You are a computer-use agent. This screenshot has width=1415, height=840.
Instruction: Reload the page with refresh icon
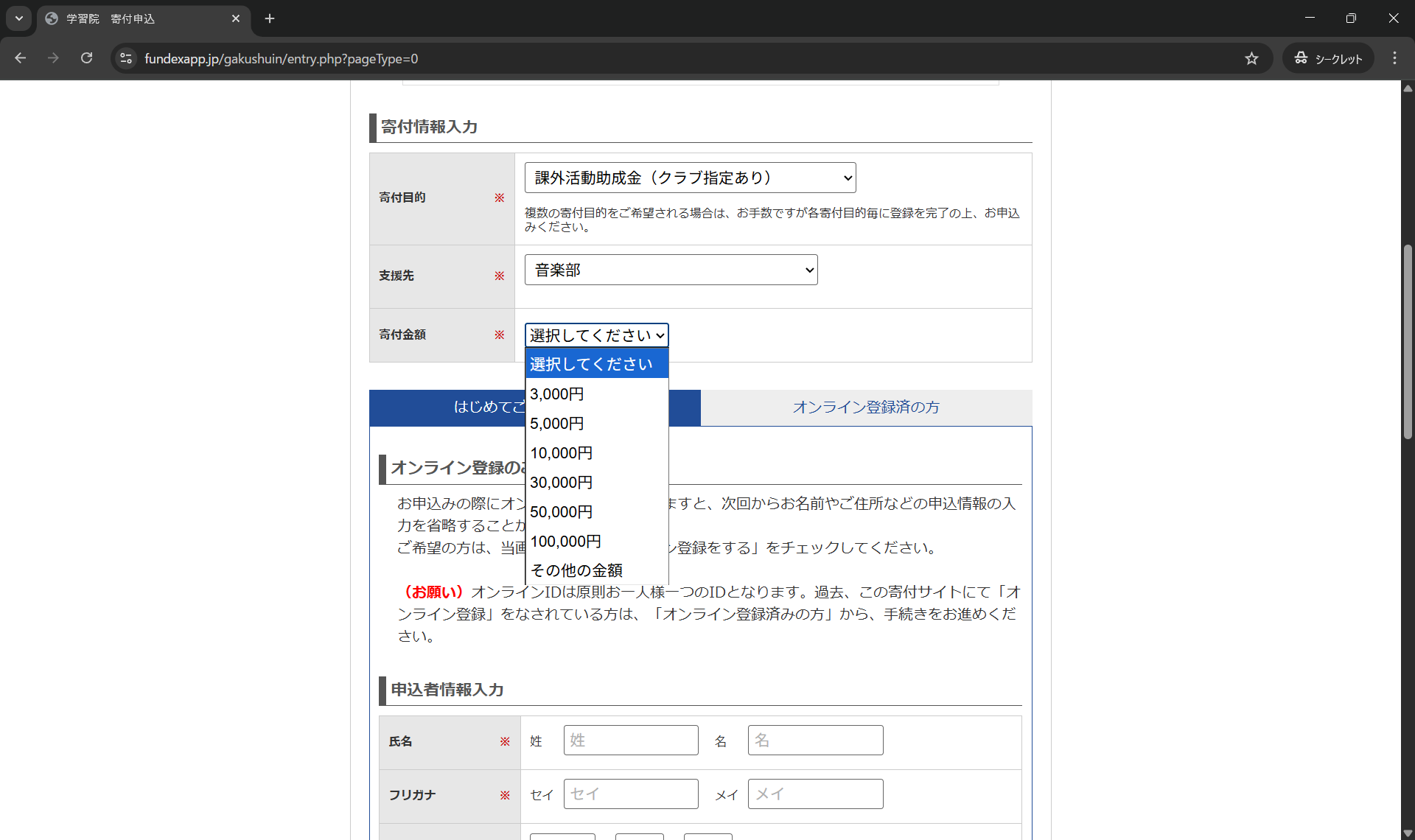point(86,58)
